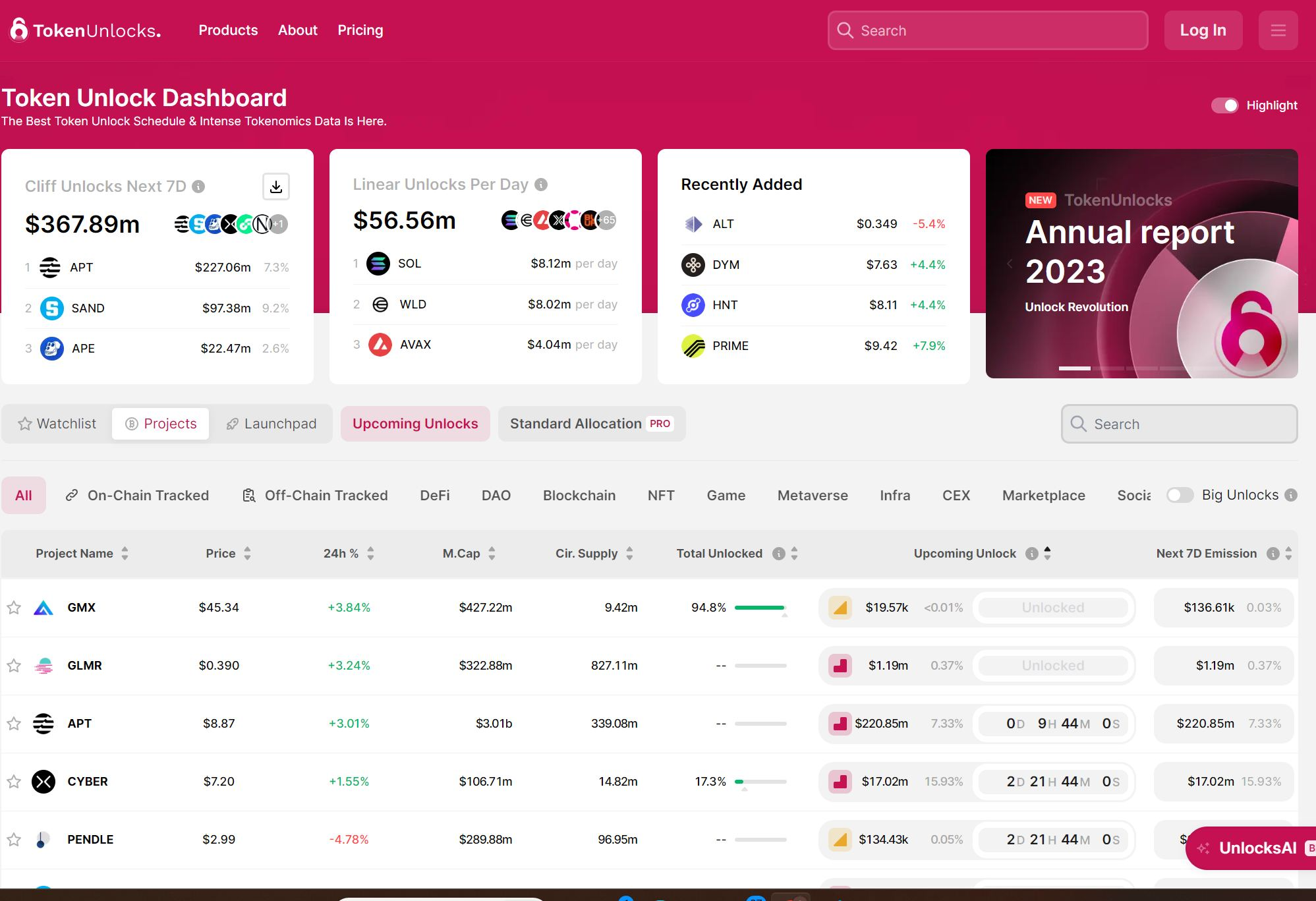
Task: Click the TokenUnlocks logo
Action: [x=85, y=30]
